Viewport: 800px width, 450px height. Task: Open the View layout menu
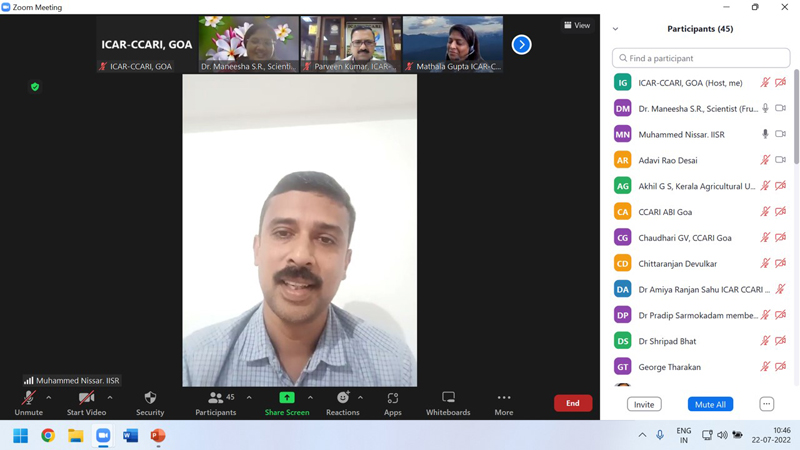[x=577, y=25]
